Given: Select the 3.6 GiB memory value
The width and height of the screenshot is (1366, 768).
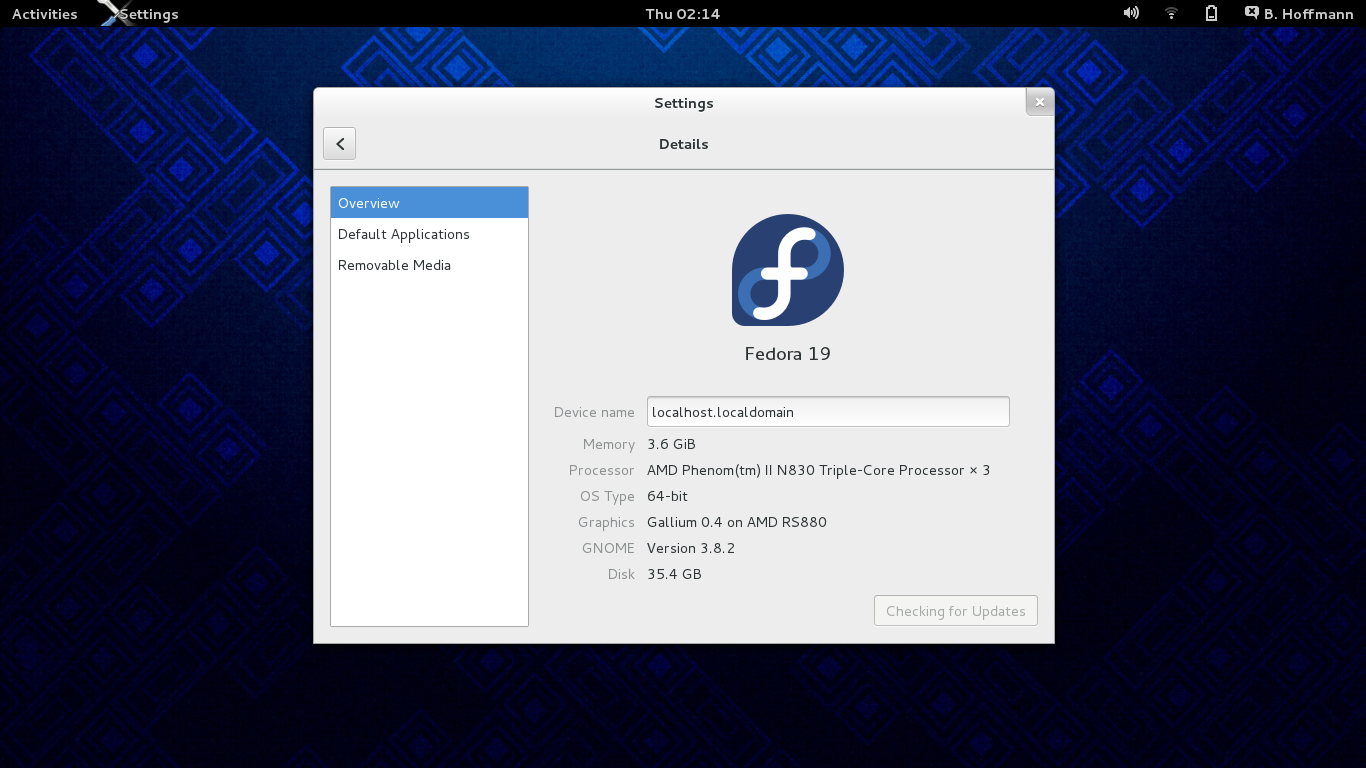Looking at the screenshot, I should pyautogui.click(x=671, y=444).
